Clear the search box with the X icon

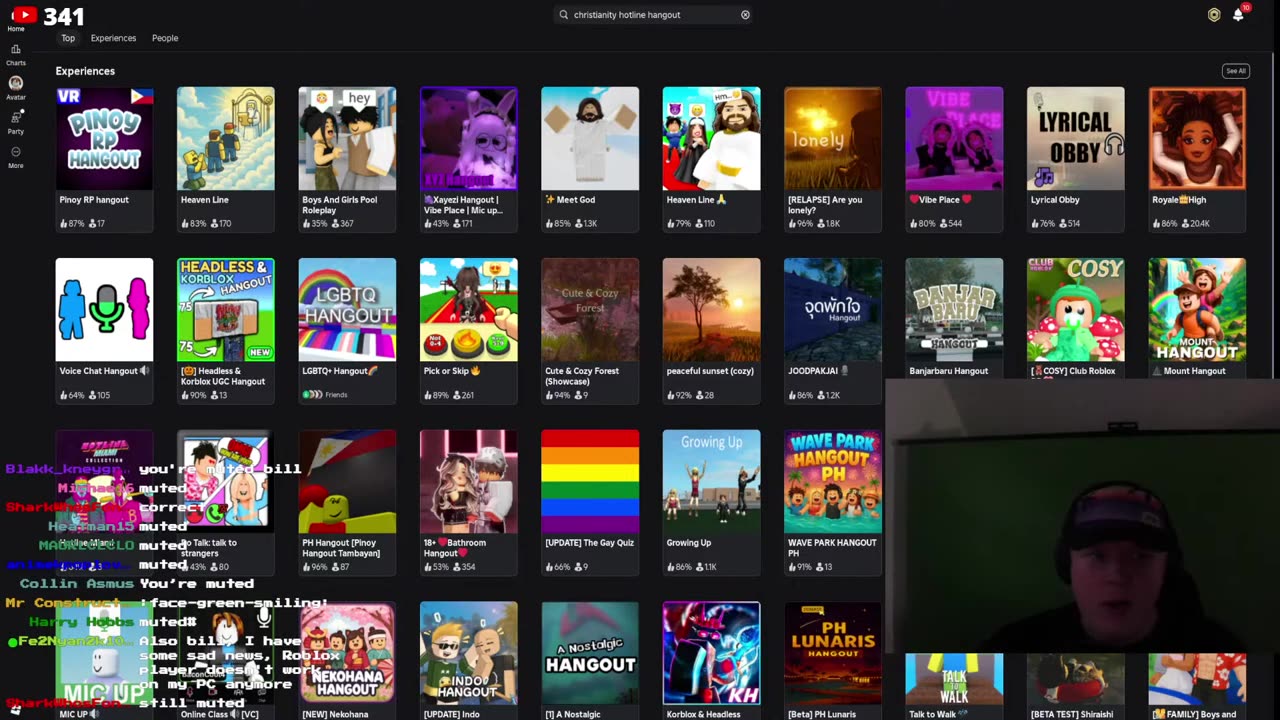745,15
